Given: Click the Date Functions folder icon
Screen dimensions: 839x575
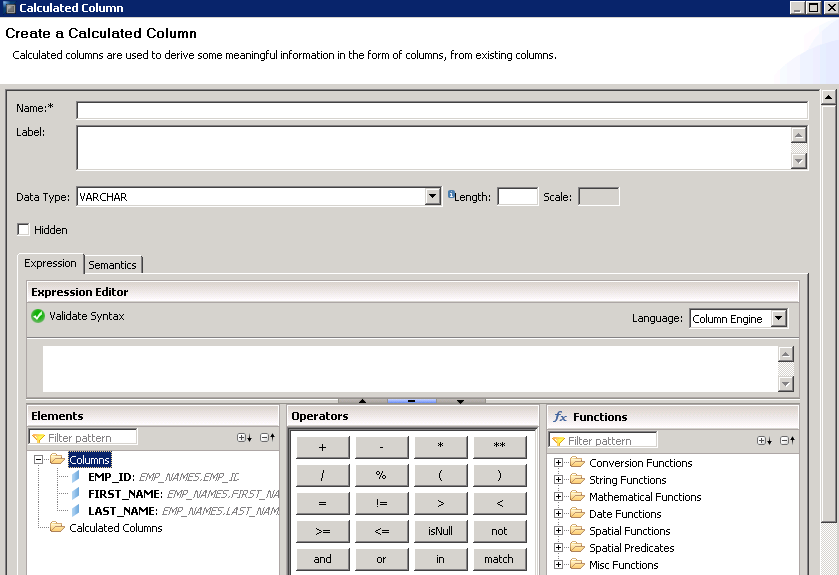Looking at the screenshot, I should point(577,513).
